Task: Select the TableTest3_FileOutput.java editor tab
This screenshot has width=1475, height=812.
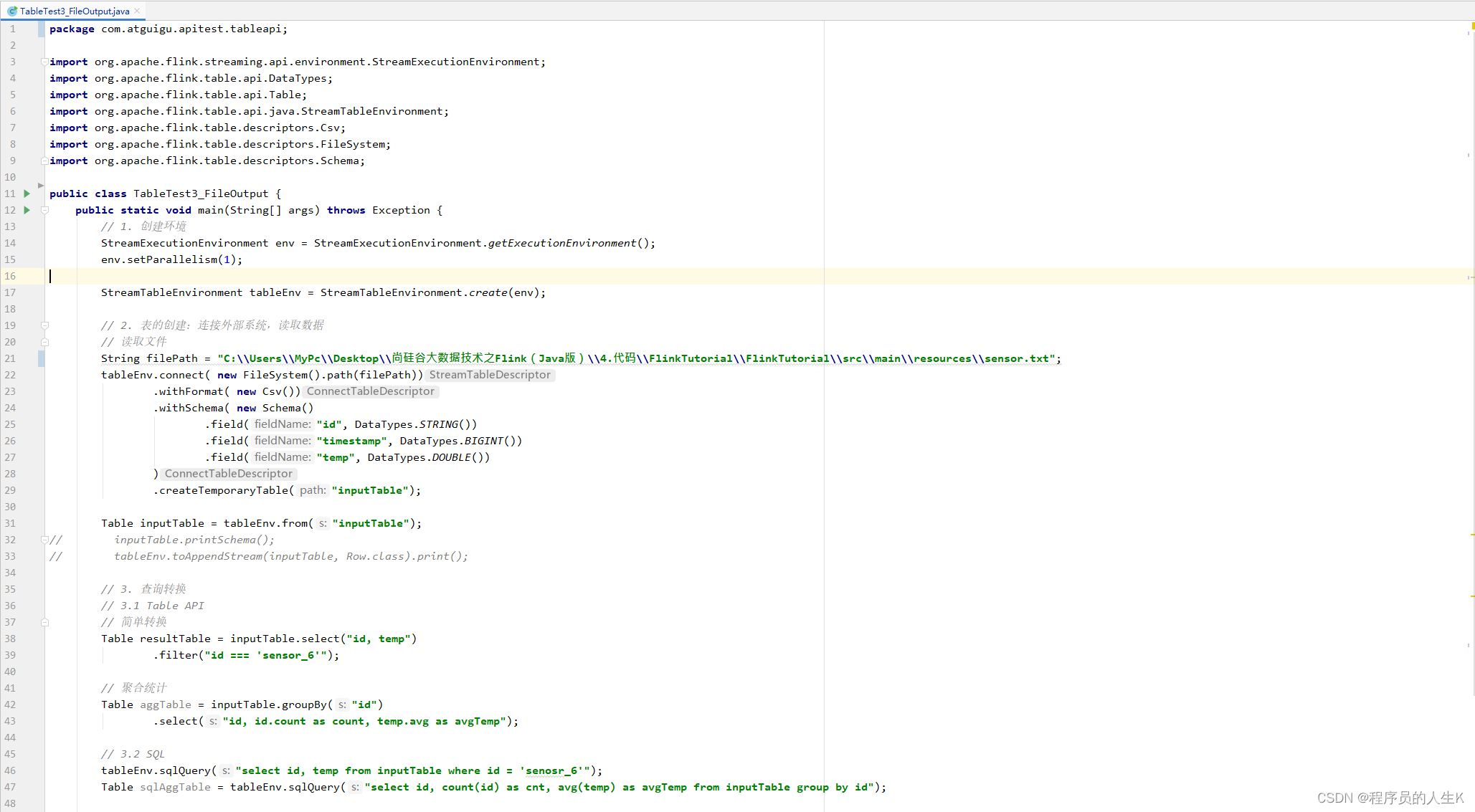Action: [75, 11]
